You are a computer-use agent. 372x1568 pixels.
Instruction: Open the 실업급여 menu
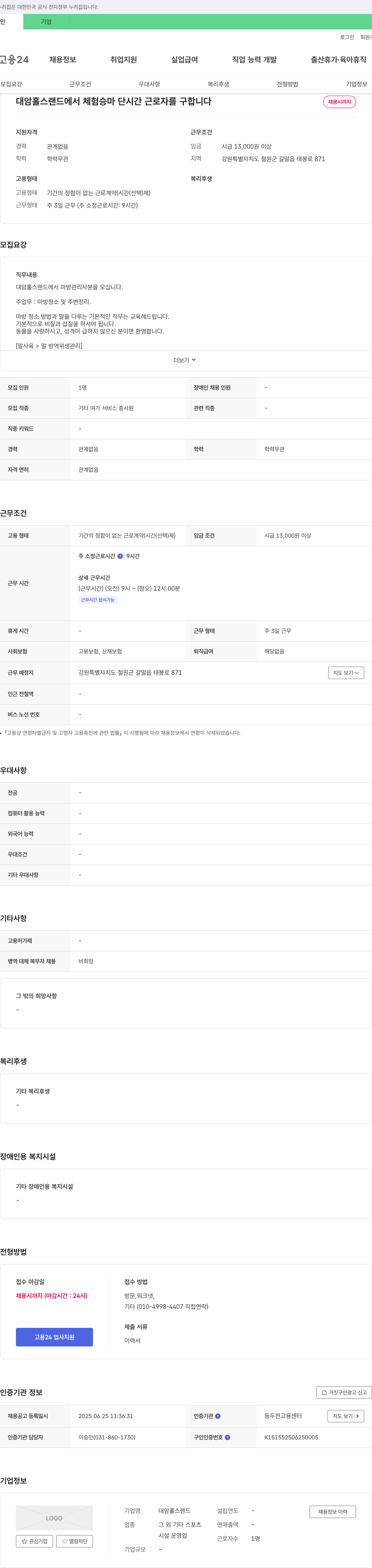coord(184,60)
